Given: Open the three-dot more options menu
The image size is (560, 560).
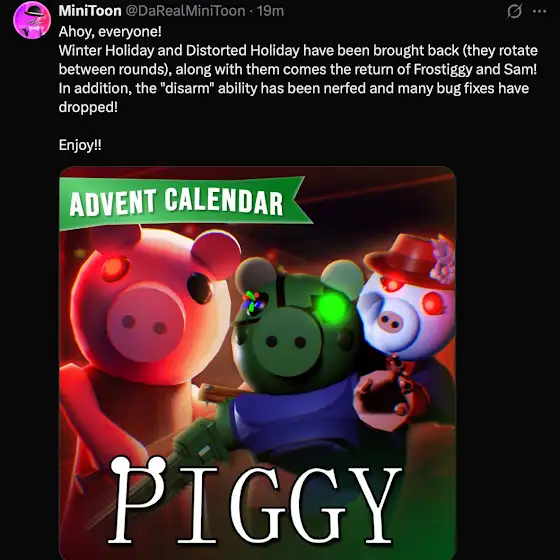Looking at the screenshot, I should coord(539,11).
